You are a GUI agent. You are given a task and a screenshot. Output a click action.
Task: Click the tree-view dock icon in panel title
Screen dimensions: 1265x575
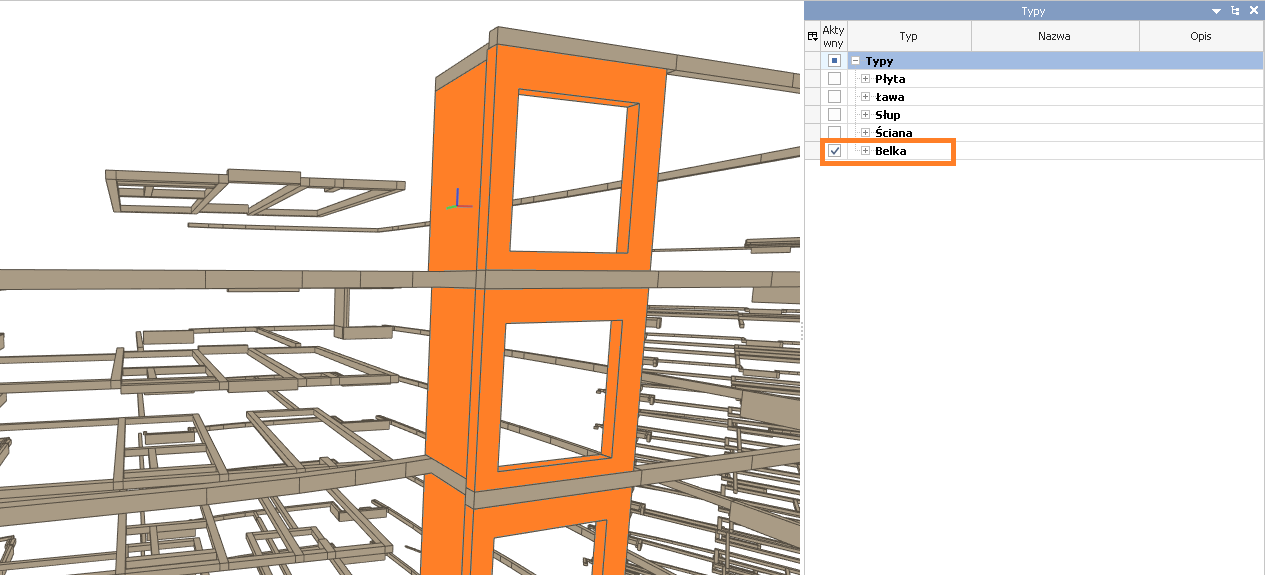pyautogui.click(x=1236, y=10)
